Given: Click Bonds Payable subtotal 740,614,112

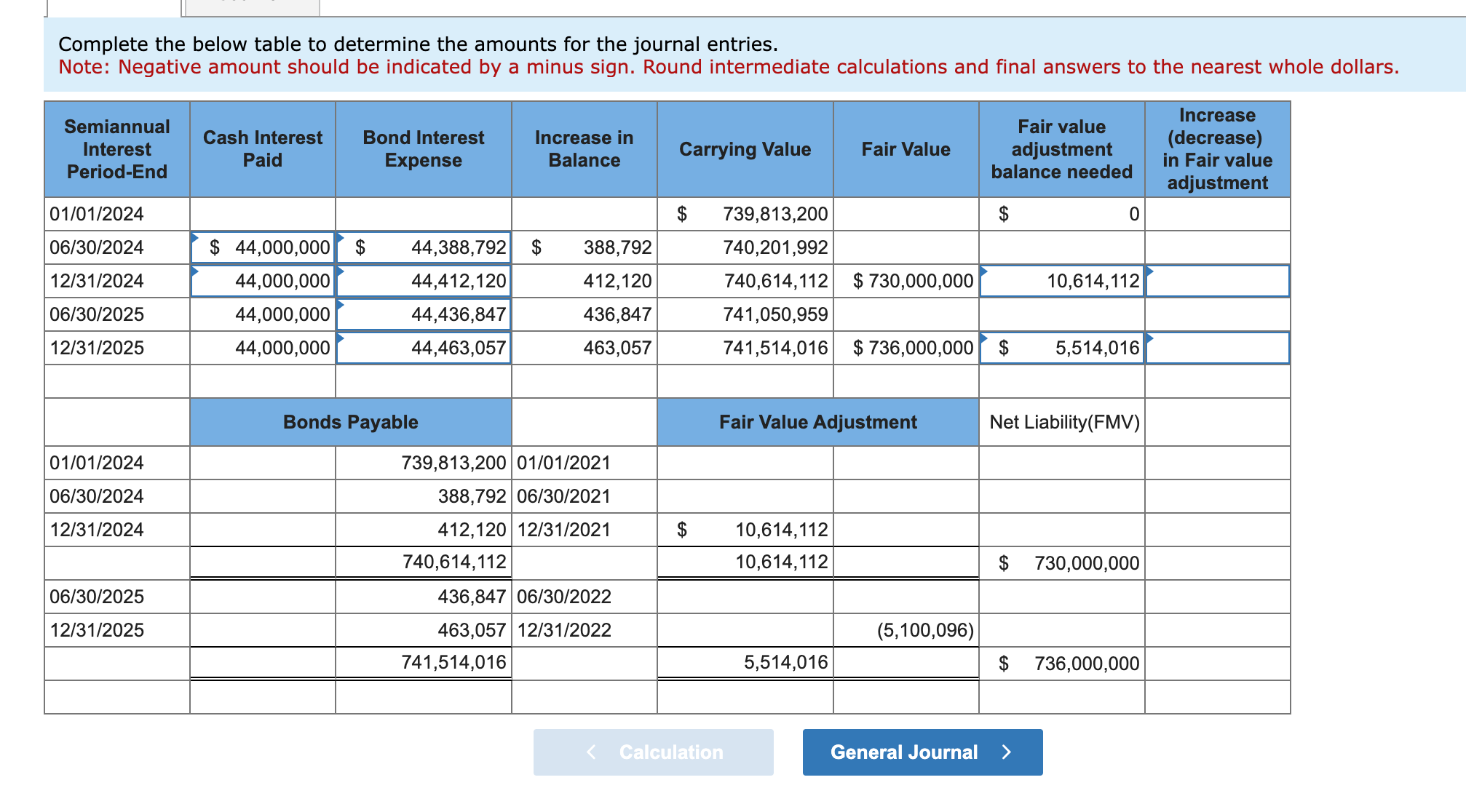Looking at the screenshot, I should point(424,562).
